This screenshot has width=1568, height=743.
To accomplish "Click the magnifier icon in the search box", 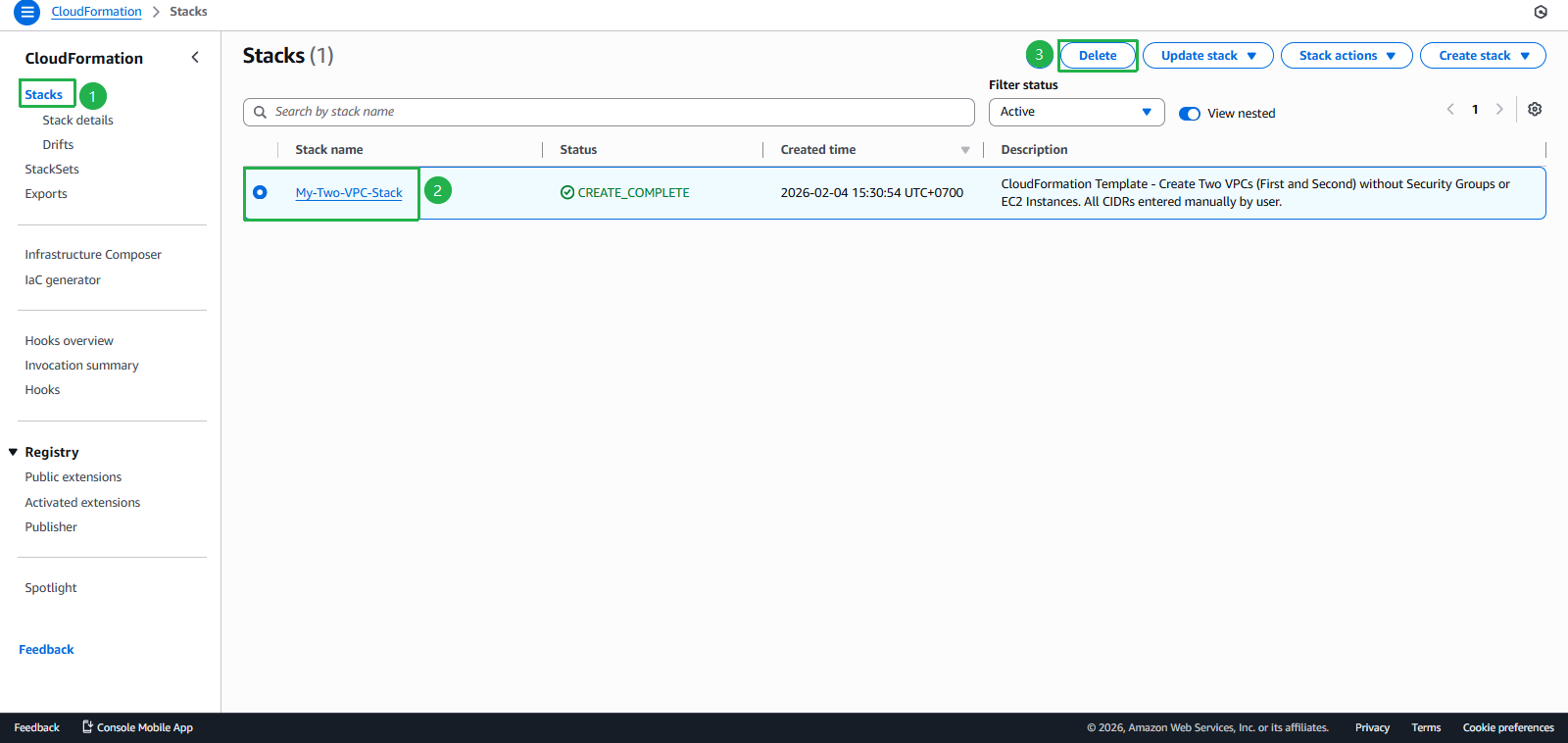I will point(260,112).
